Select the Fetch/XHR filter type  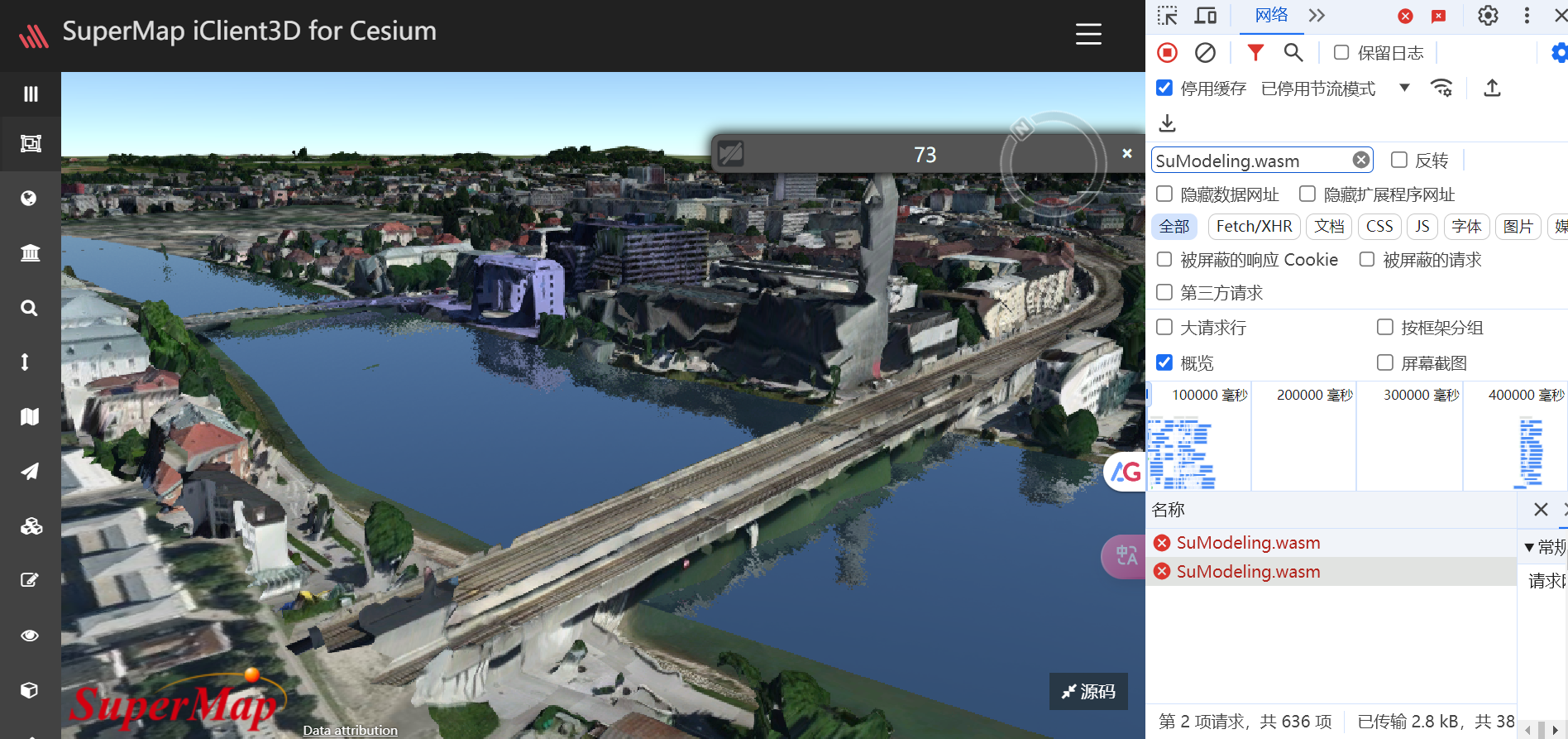pyautogui.click(x=1254, y=227)
